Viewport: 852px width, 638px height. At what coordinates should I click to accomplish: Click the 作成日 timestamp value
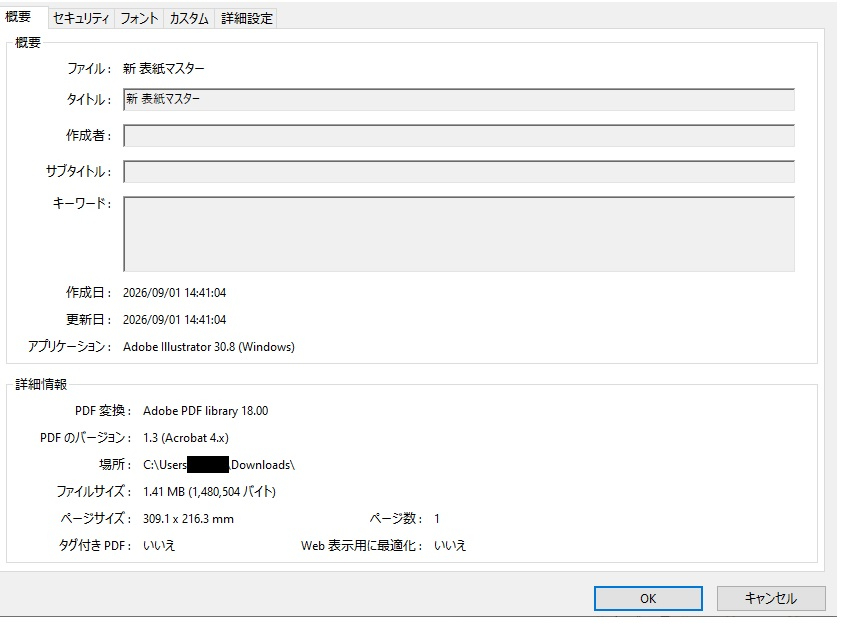(174, 292)
